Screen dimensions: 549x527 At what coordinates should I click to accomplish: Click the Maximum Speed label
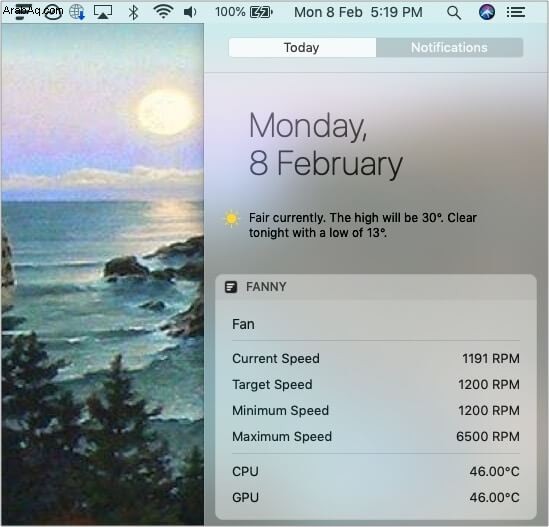pyautogui.click(x=282, y=437)
